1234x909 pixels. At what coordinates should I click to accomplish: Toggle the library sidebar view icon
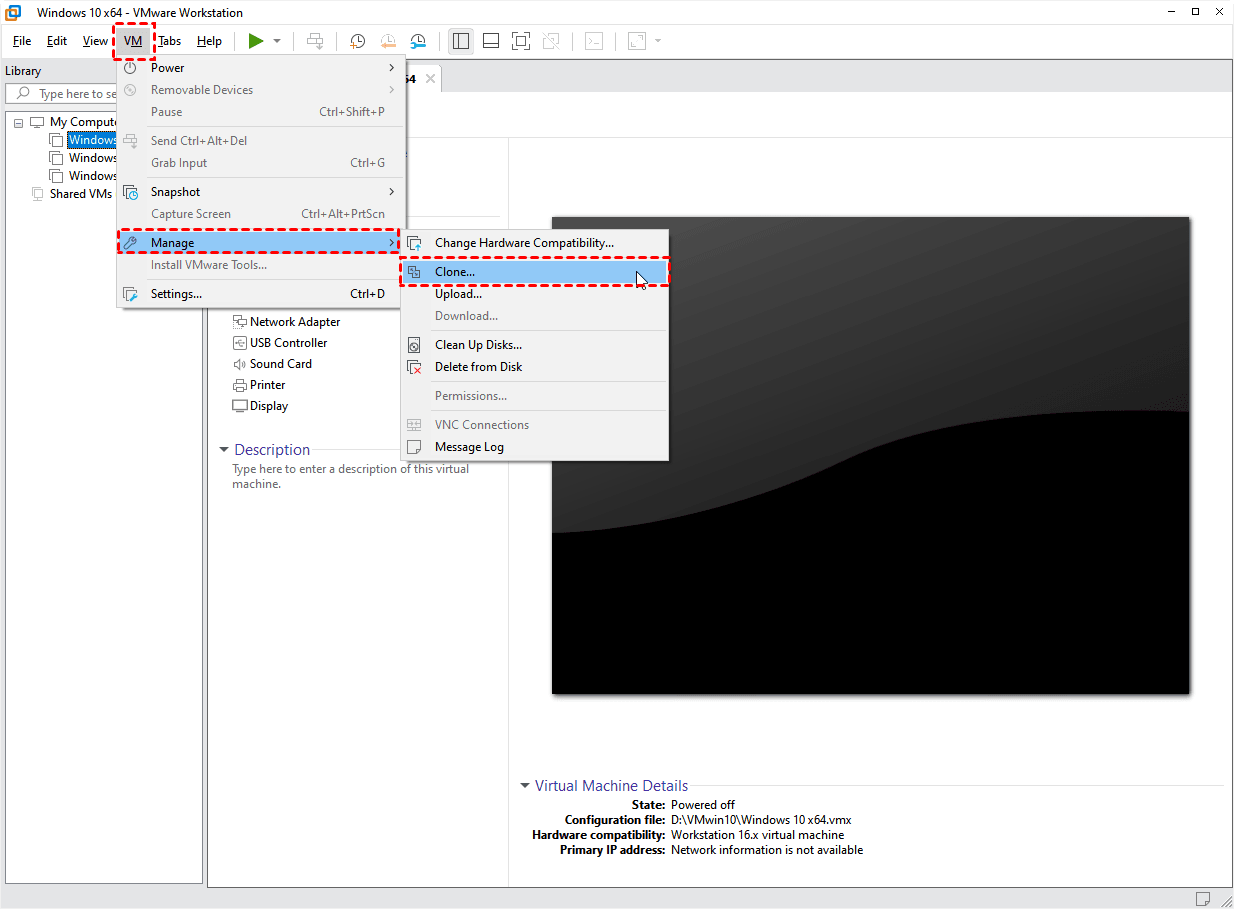[x=461, y=41]
